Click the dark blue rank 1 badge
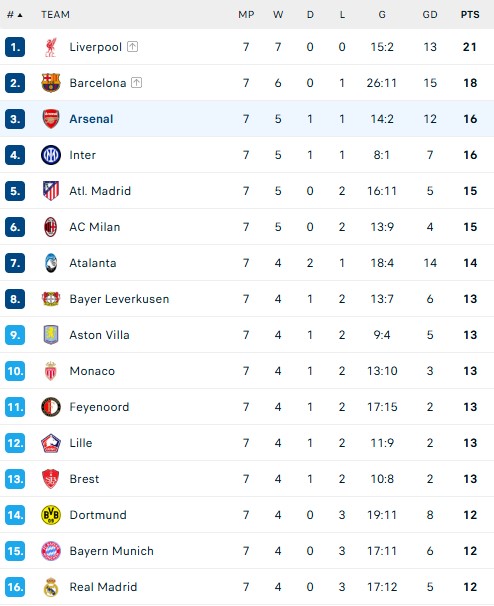Viewport: 494px width, 606px height. pyautogui.click(x=15, y=47)
